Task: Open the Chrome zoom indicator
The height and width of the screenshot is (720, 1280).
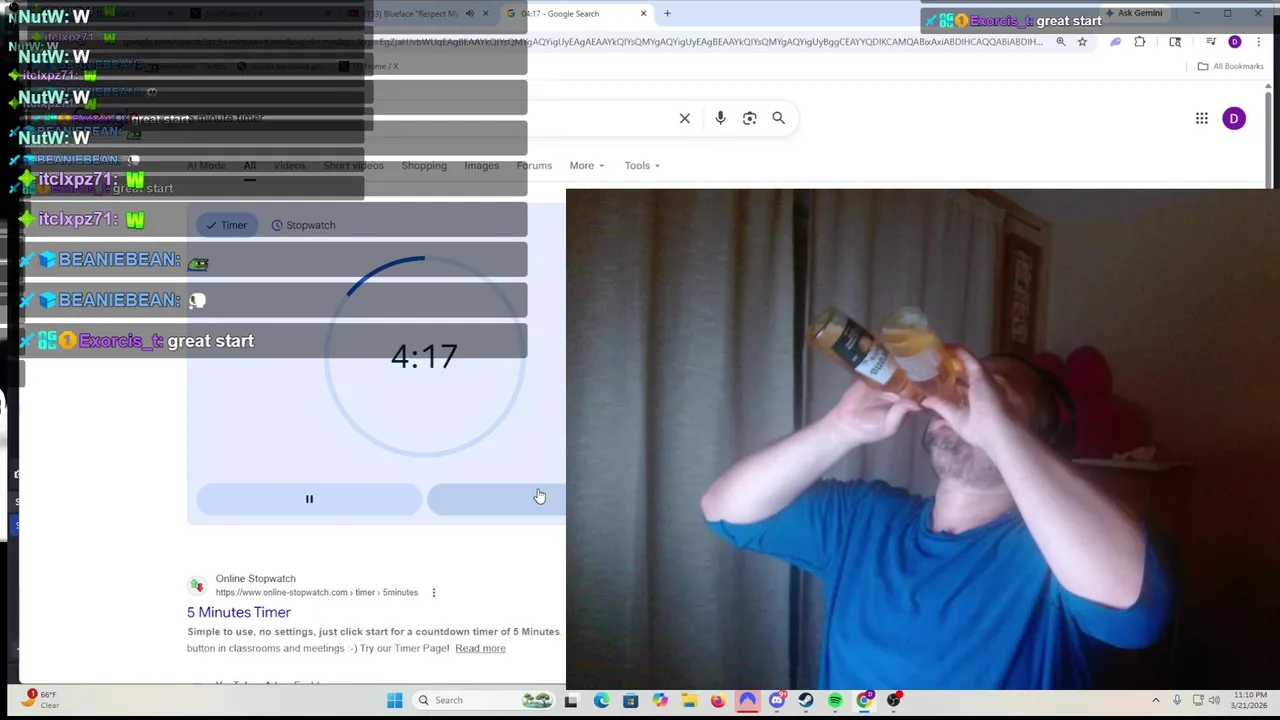Action: tap(1061, 42)
